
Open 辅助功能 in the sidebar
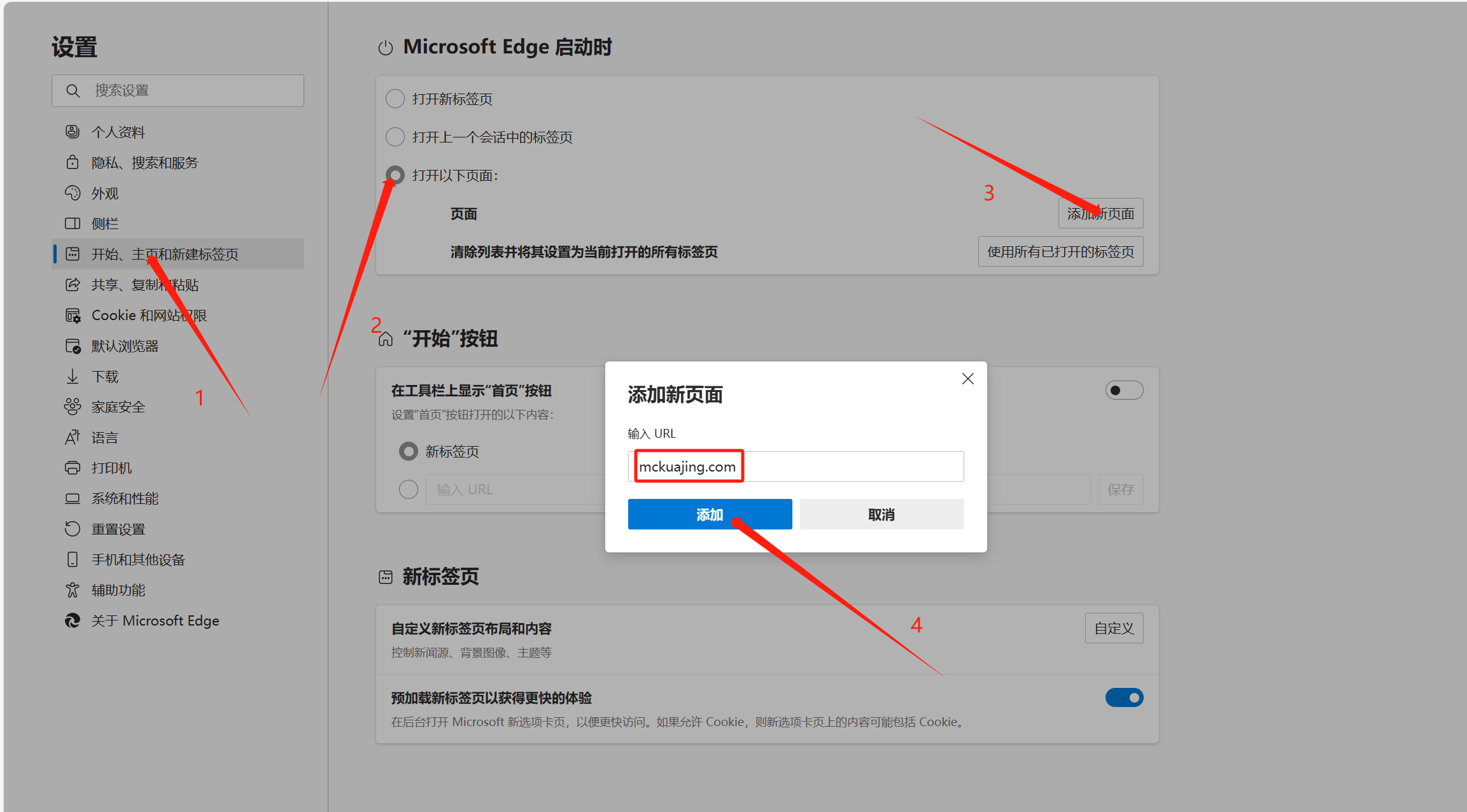tap(178, 590)
